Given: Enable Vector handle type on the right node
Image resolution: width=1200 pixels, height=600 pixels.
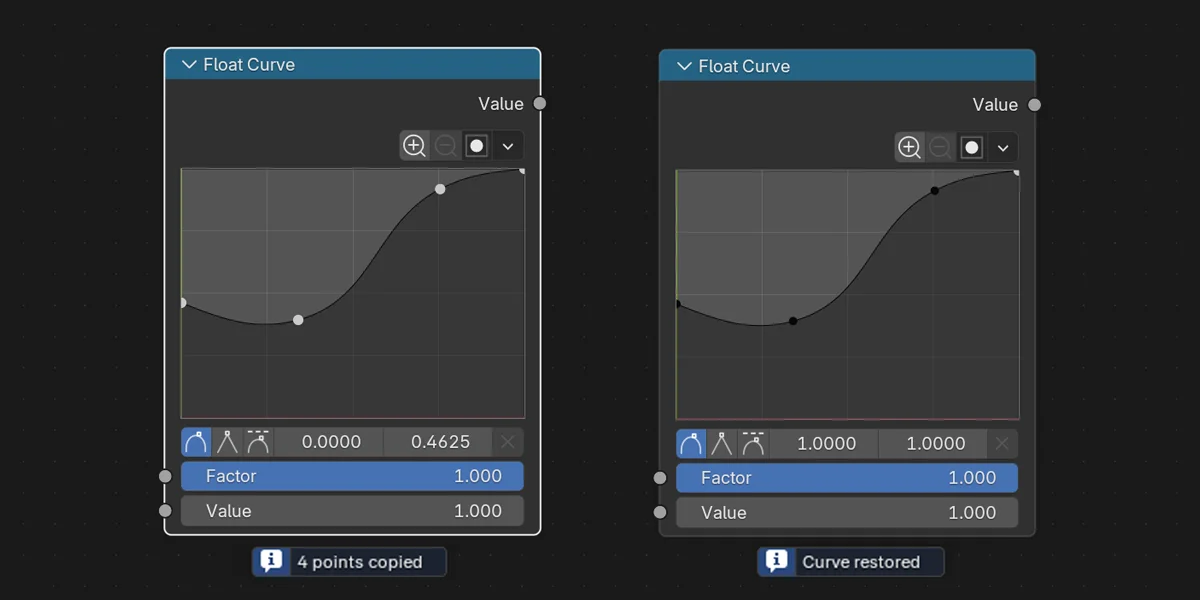Looking at the screenshot, I should 721,443.
